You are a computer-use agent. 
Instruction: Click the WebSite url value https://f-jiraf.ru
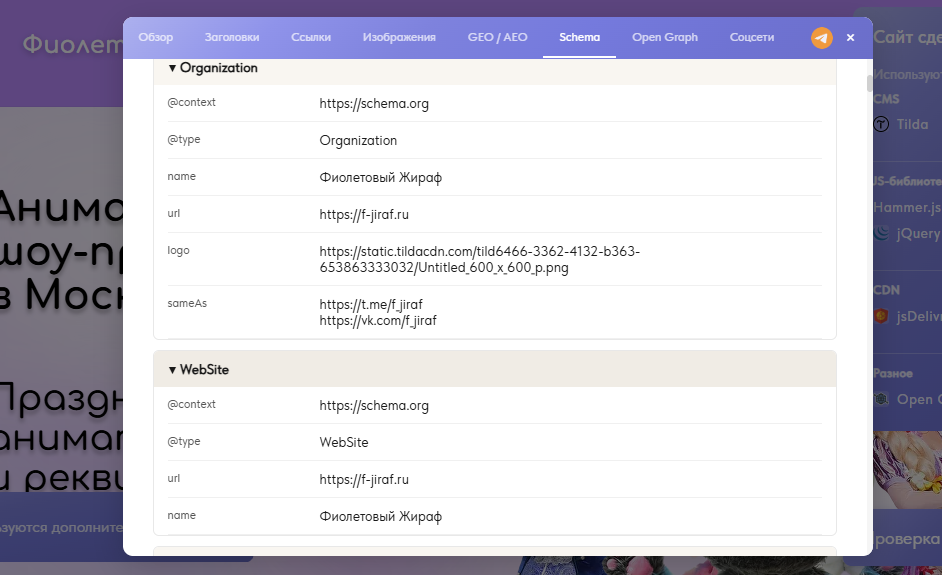coord(364,479)
